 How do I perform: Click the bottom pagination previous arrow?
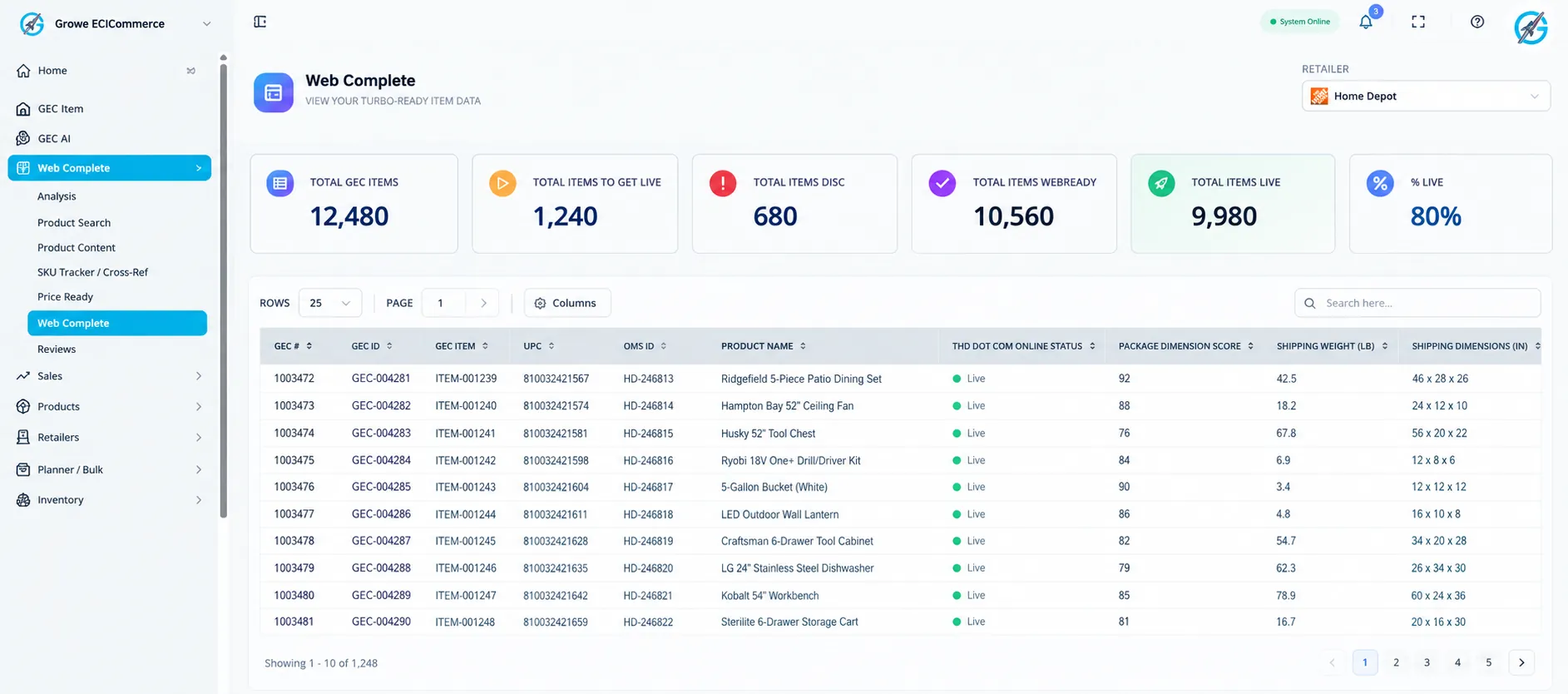1333,663
